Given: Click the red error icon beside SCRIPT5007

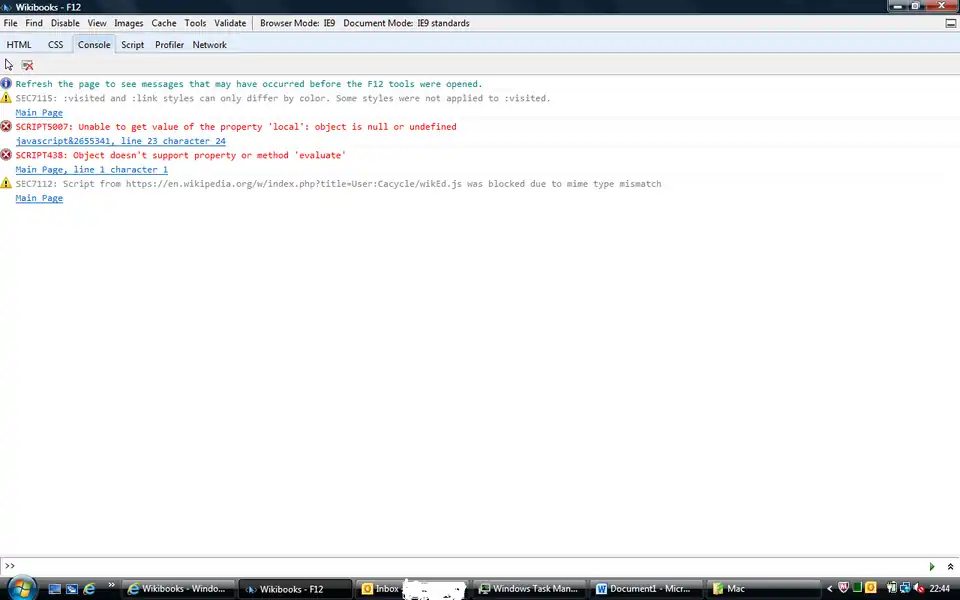Looking at the screenshot, I should click(x=6, y=127).
